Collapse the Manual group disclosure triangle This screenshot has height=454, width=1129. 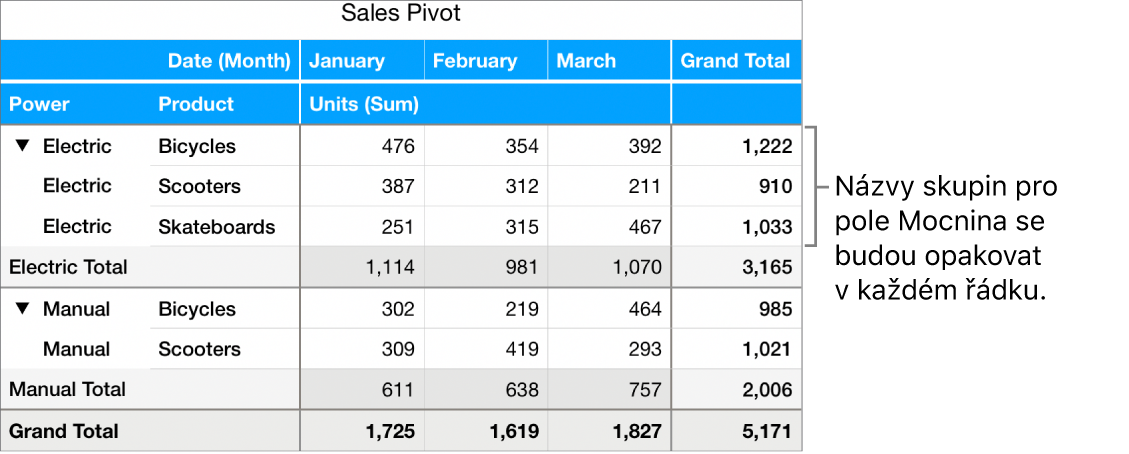coord(23,309)
